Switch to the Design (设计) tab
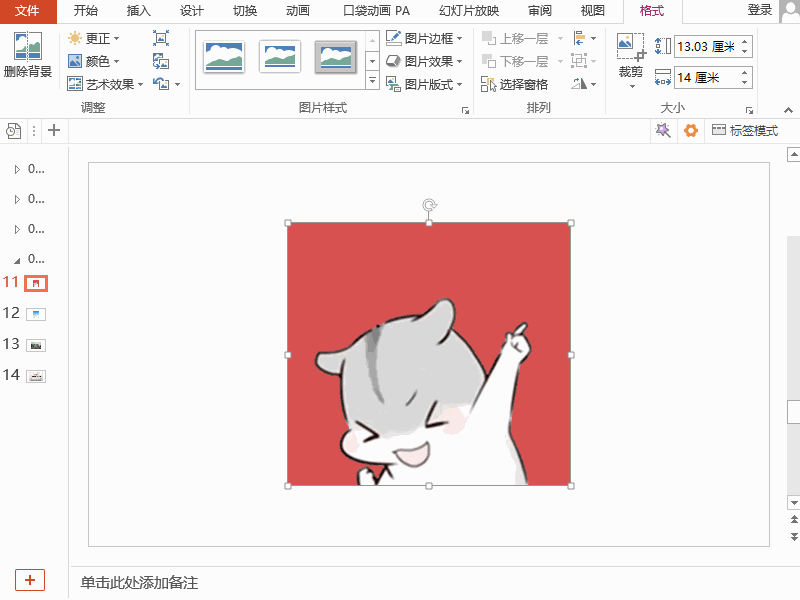Screen dimensions: 800x600 [192, 11]
